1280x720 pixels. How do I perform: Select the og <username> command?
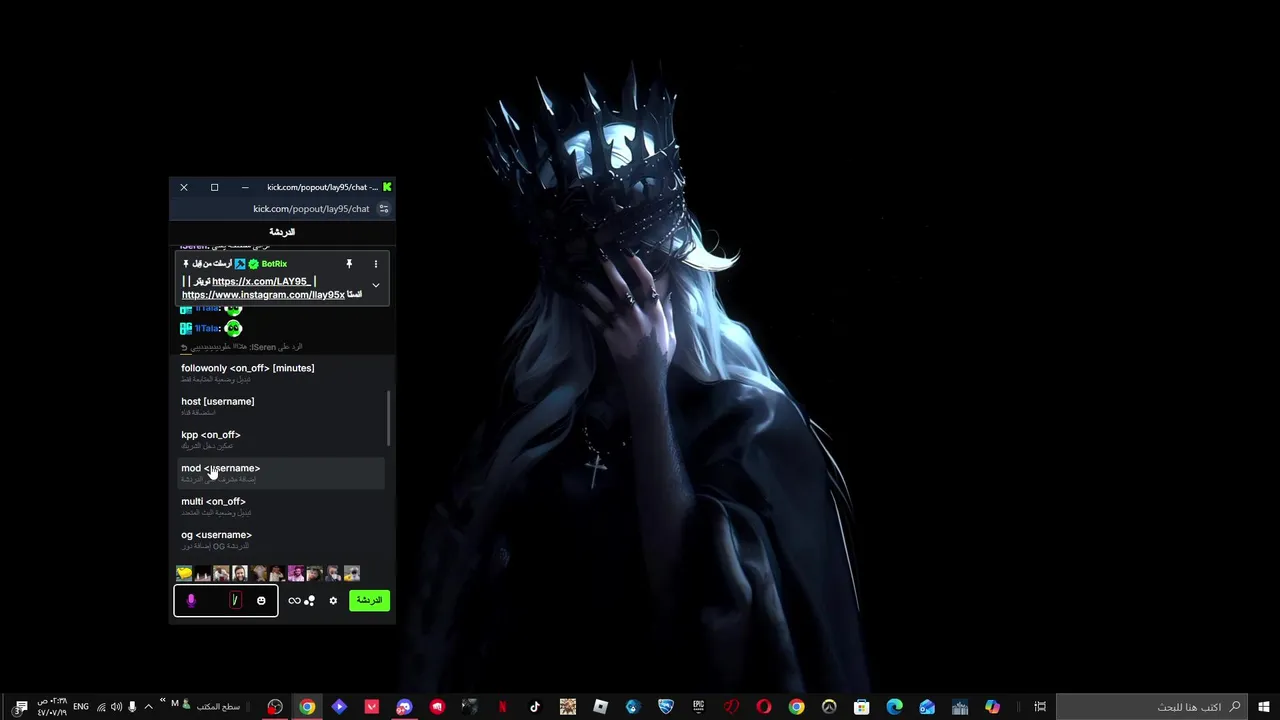[280, 540]
